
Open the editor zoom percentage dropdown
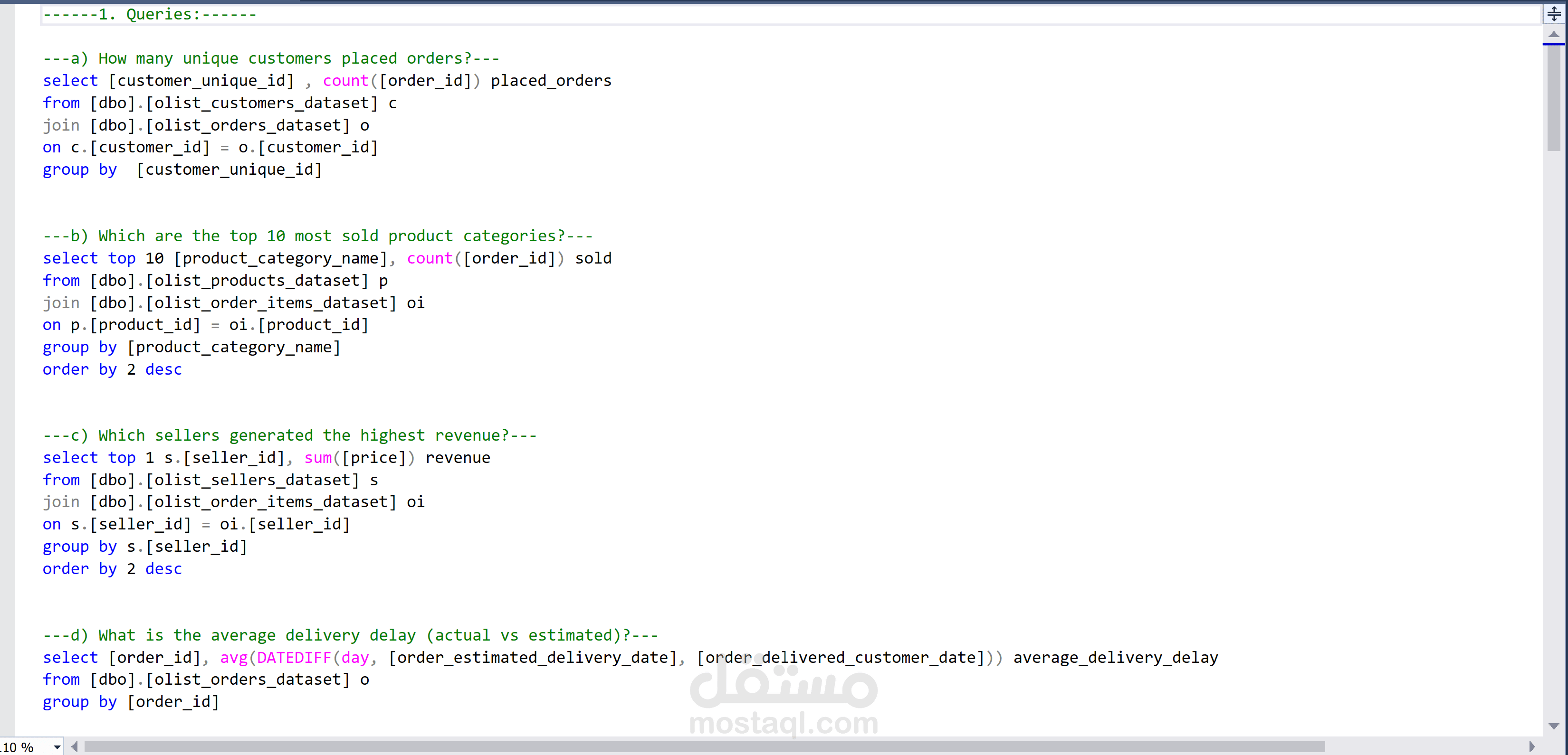[57, 747]
